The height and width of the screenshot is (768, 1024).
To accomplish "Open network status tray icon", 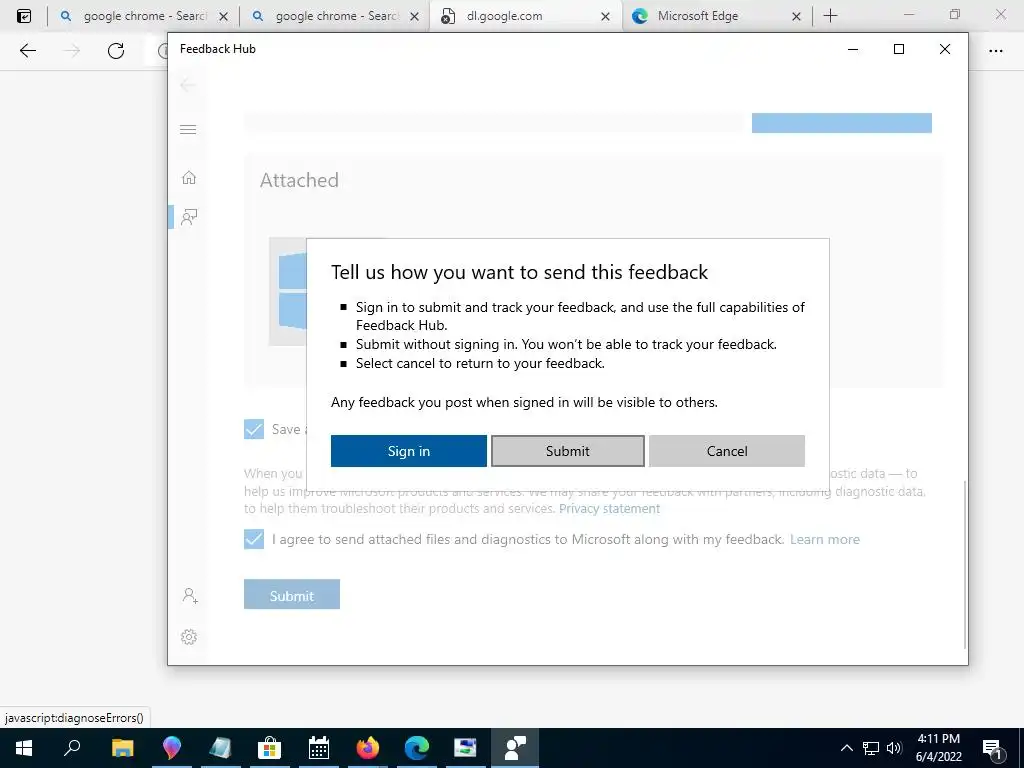I will pos(871,748).
